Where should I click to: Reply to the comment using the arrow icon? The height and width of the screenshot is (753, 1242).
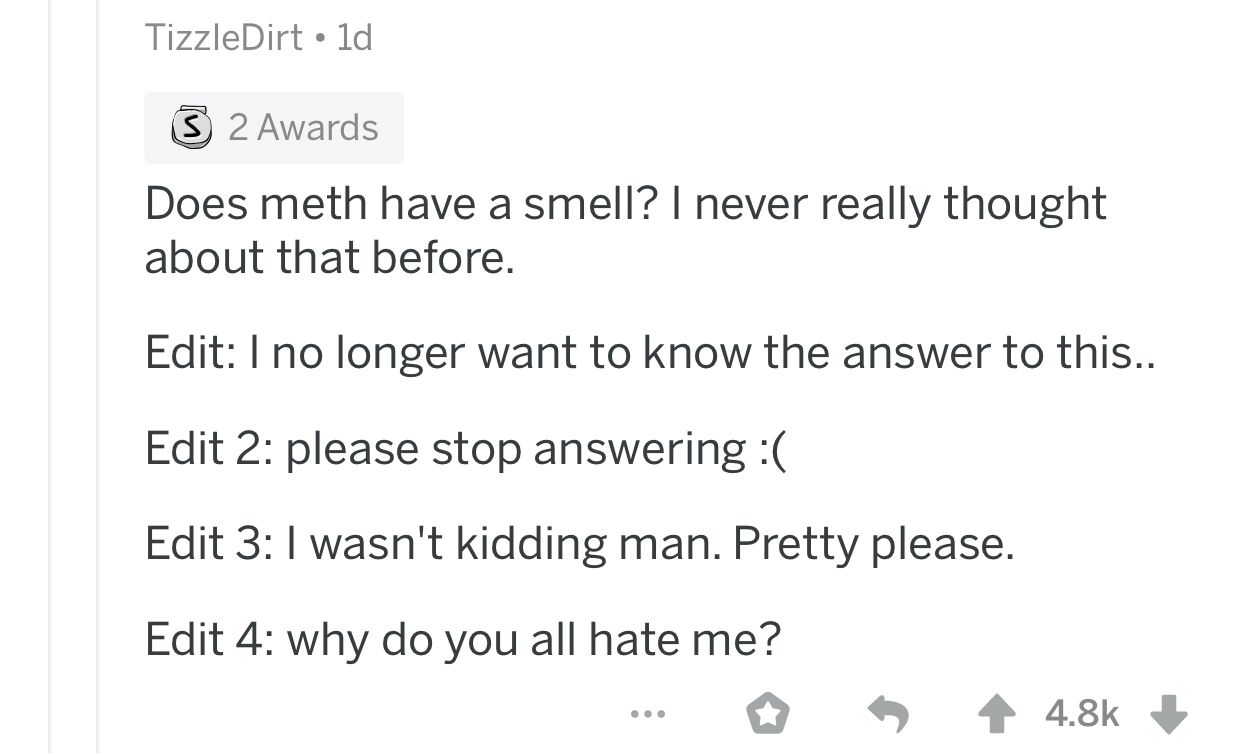point(887,714)
